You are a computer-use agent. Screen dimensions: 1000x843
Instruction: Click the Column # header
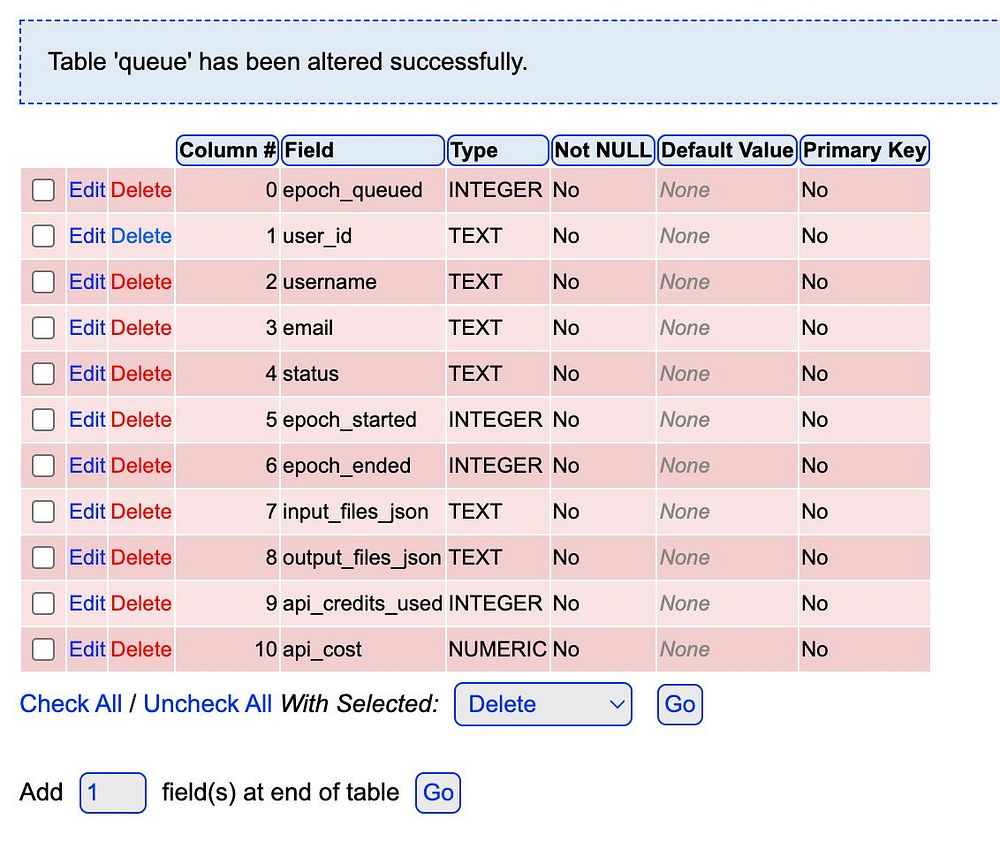pyautogui.click(x=227, y=150)
